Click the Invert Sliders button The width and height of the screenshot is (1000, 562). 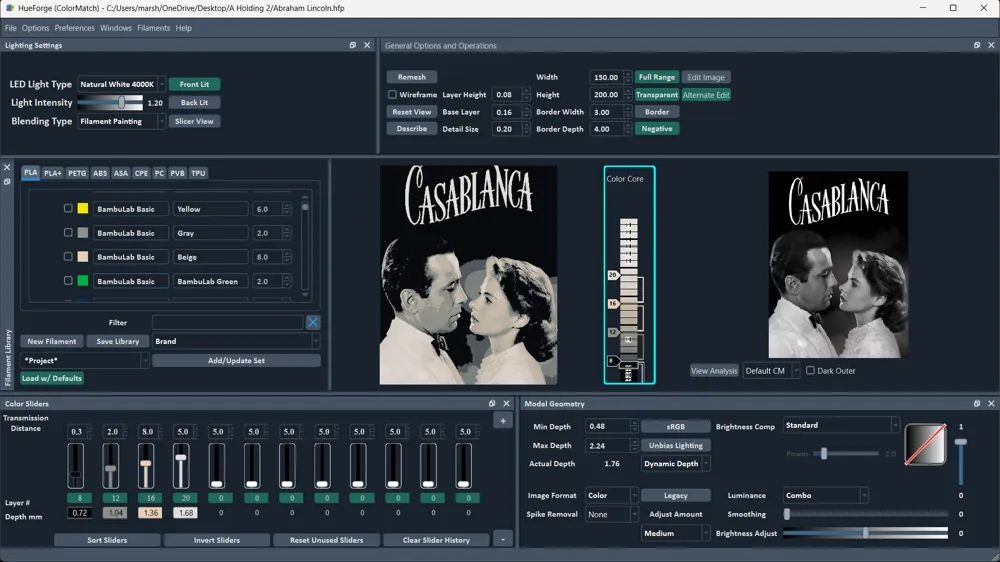[x=217, y=540]
